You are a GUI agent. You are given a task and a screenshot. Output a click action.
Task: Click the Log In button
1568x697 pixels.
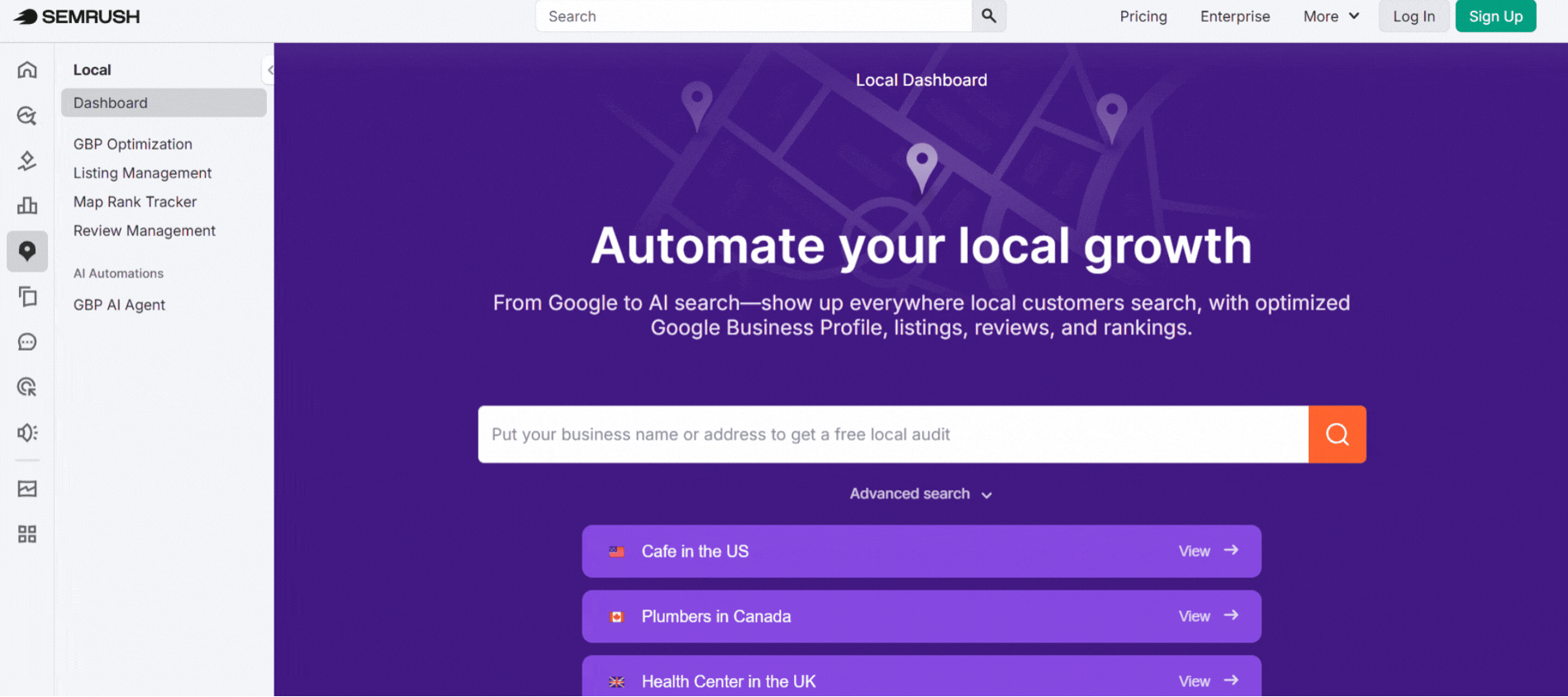[1414, 17]
